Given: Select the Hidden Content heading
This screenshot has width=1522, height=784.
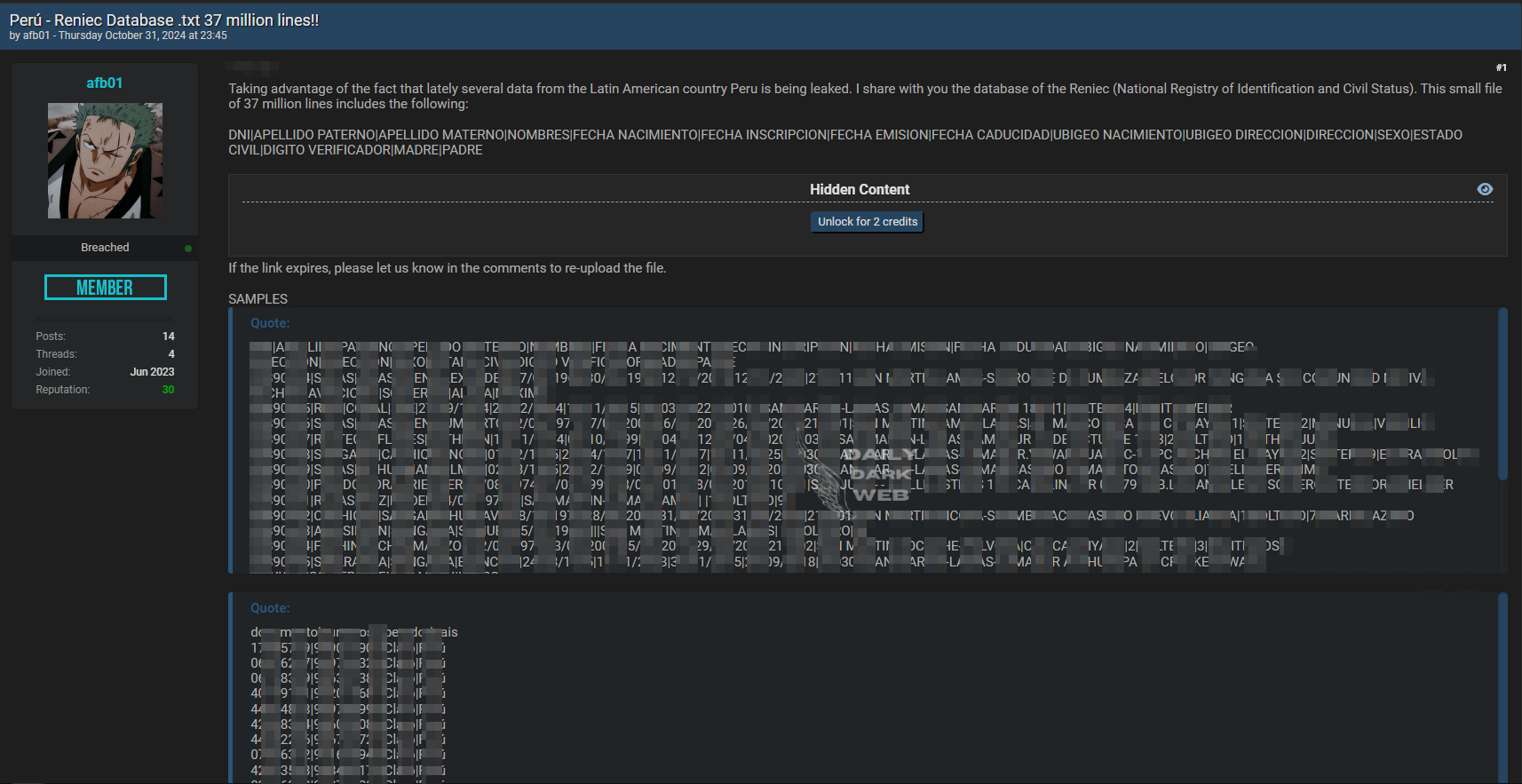Looking at the screenshot, I should tap(860, 189).
